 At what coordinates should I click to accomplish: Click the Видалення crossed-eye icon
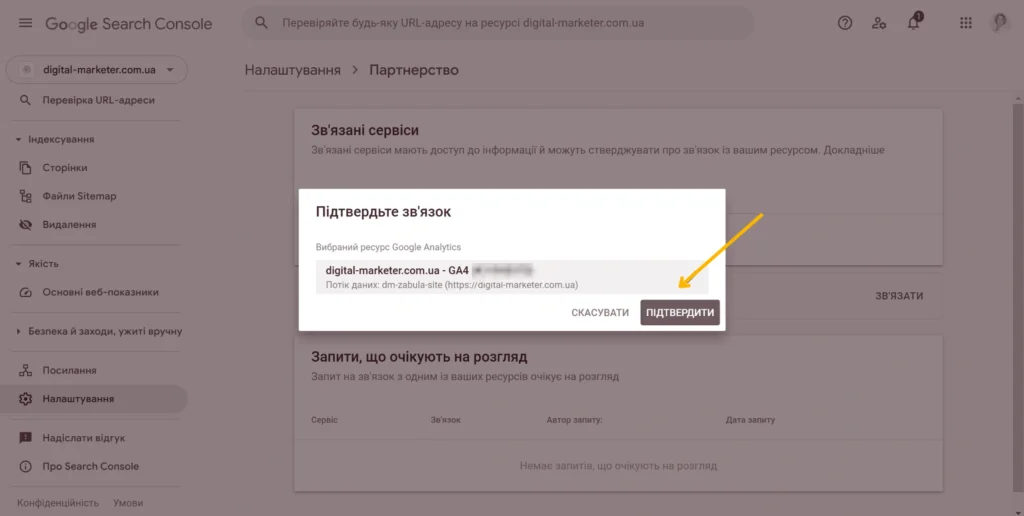click(25, 225)
